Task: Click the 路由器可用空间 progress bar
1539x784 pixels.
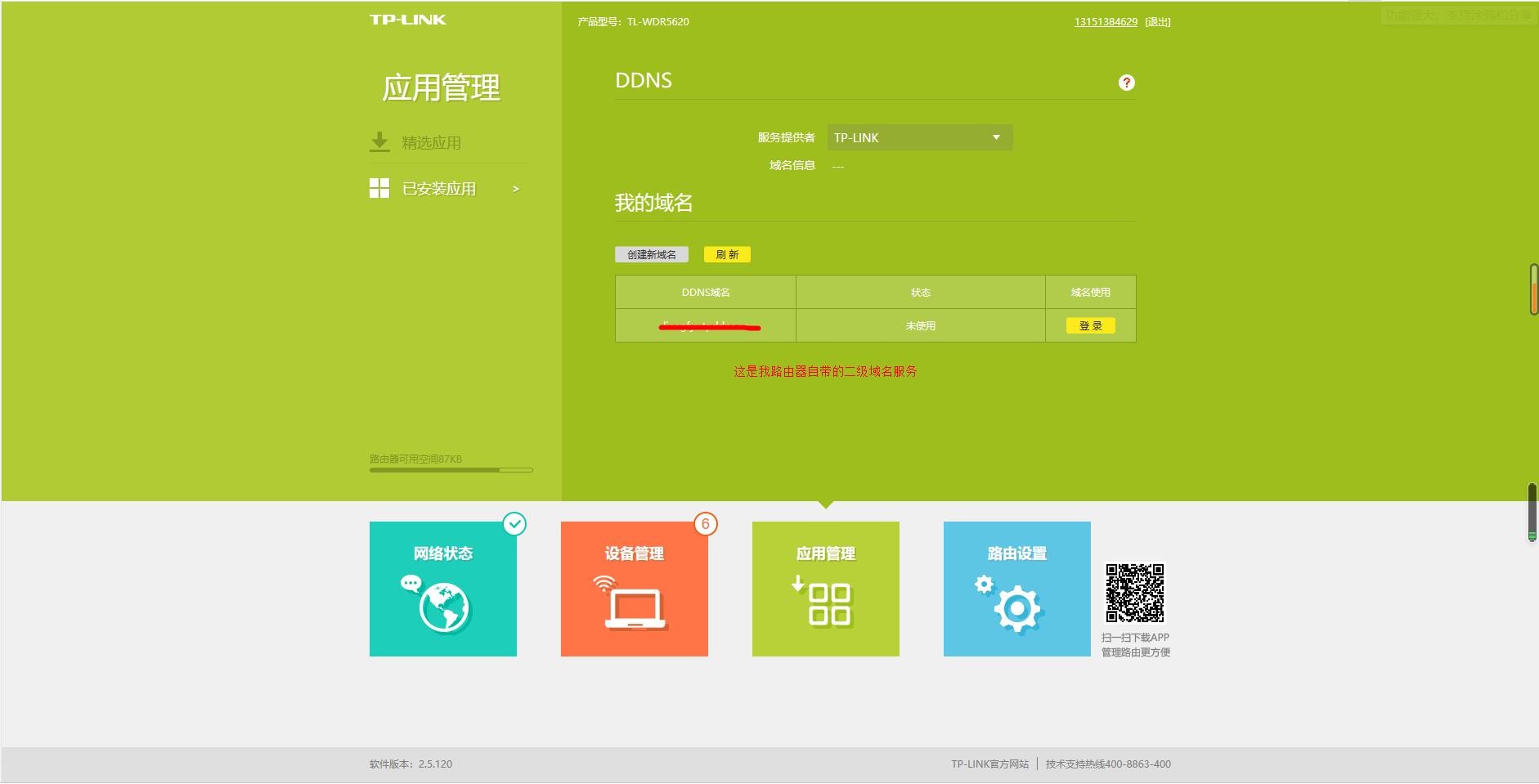Action: point(451,470)
